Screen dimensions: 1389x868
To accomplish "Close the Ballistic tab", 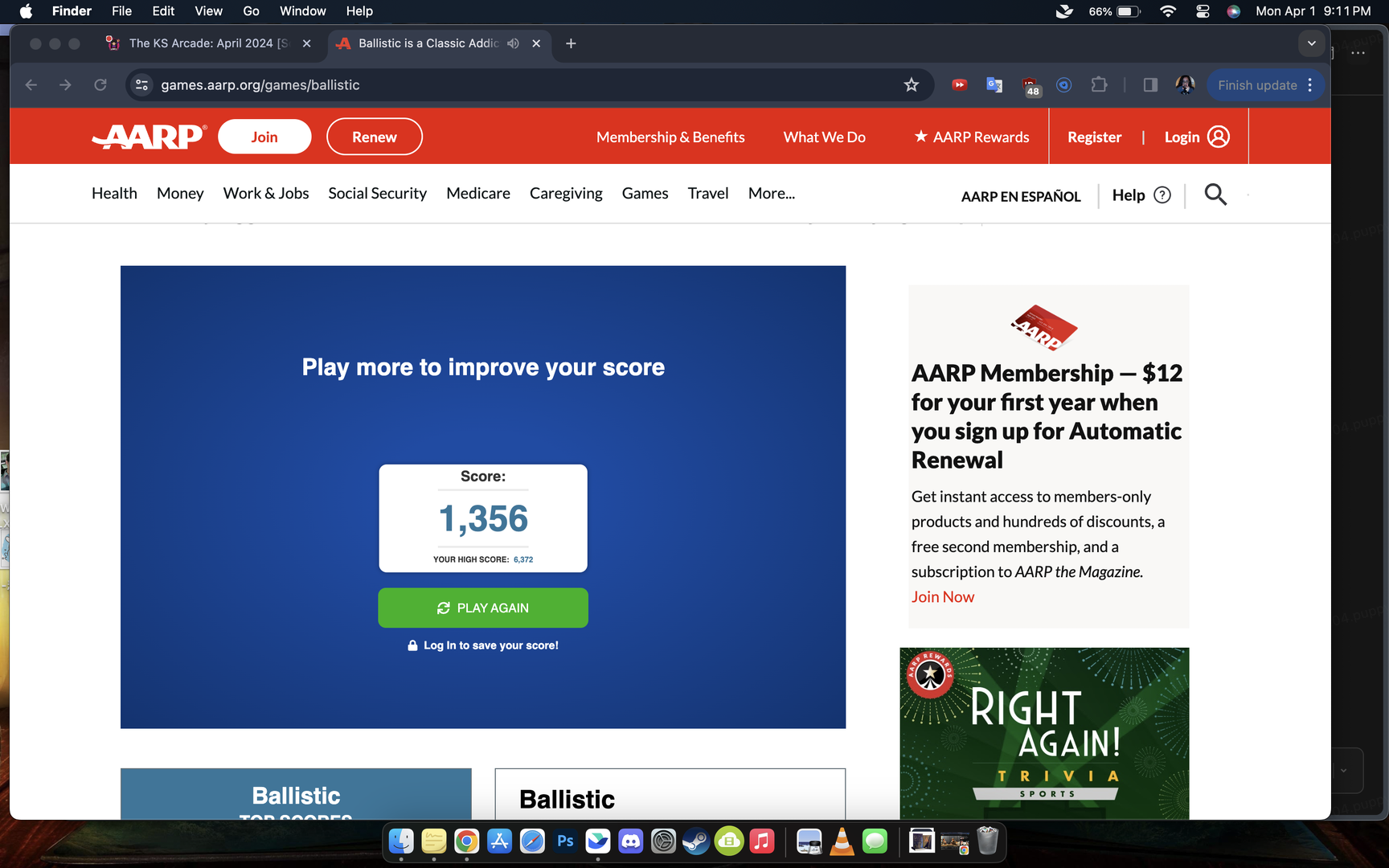I will point(536,43).
